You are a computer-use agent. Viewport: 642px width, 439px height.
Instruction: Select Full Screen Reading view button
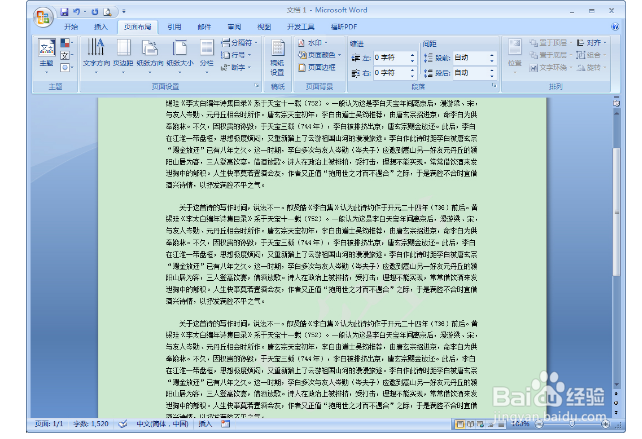(x=470, y=424)
